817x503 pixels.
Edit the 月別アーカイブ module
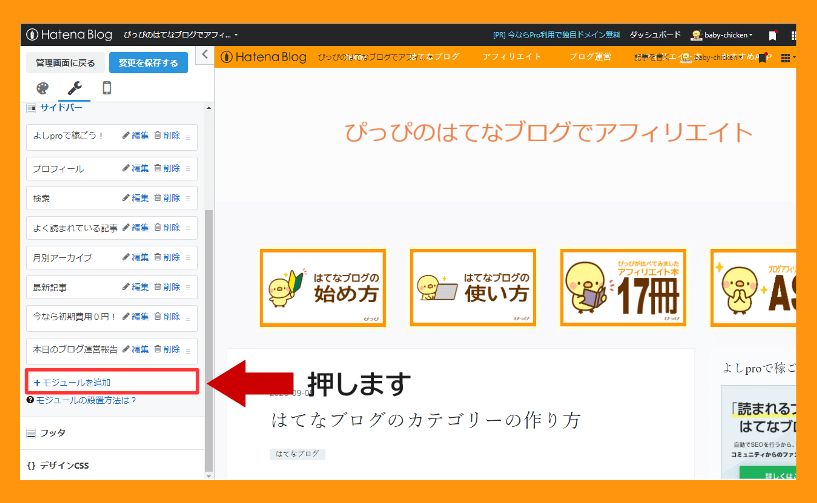(x=135, y=257)
